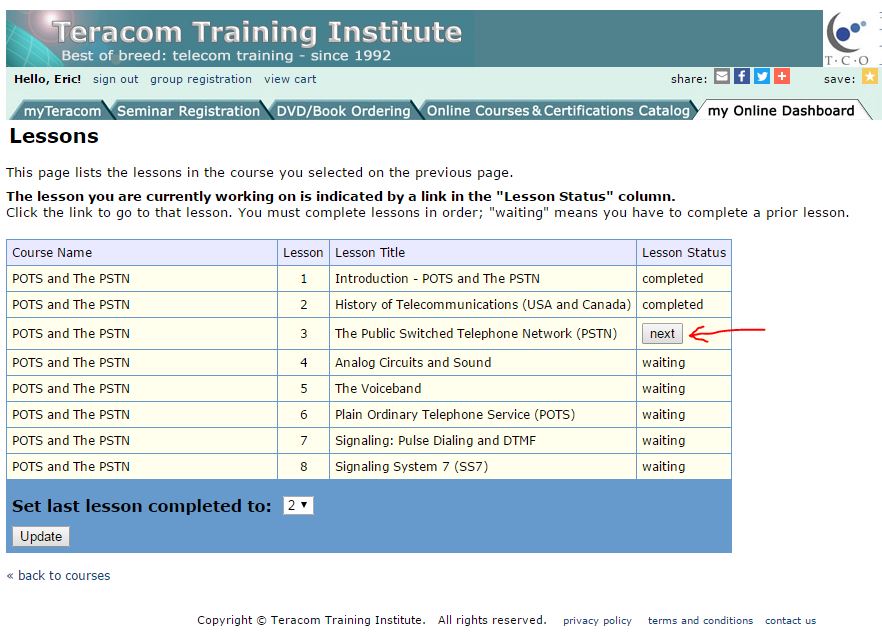Screen dimensions: 882x643
Task: Select lesson 3 status link next
Action: pyautogui.click(x=662, y=331)
